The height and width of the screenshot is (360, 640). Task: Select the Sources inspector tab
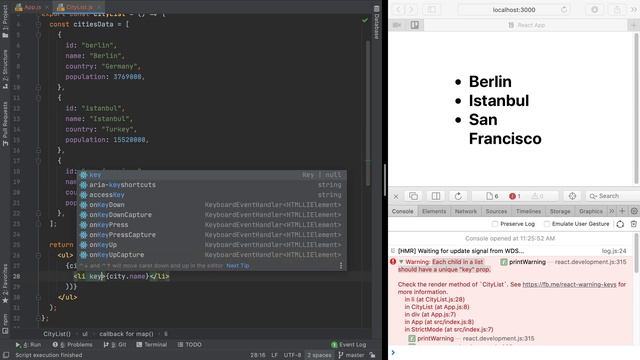coord(496,211)
